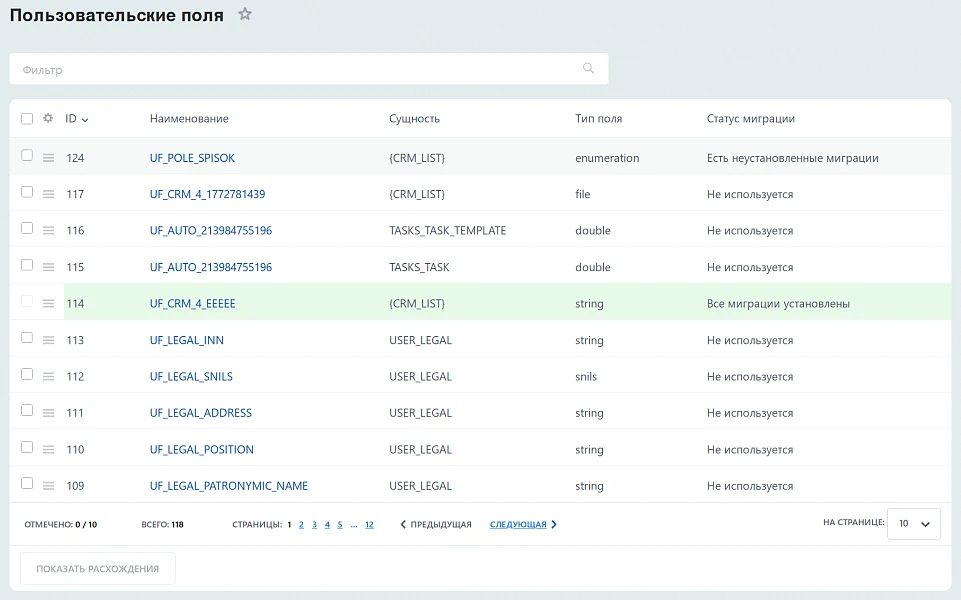Screen dimensions: 961x600
Task: Sort by Тип поля column header
Action: [598, 118]
